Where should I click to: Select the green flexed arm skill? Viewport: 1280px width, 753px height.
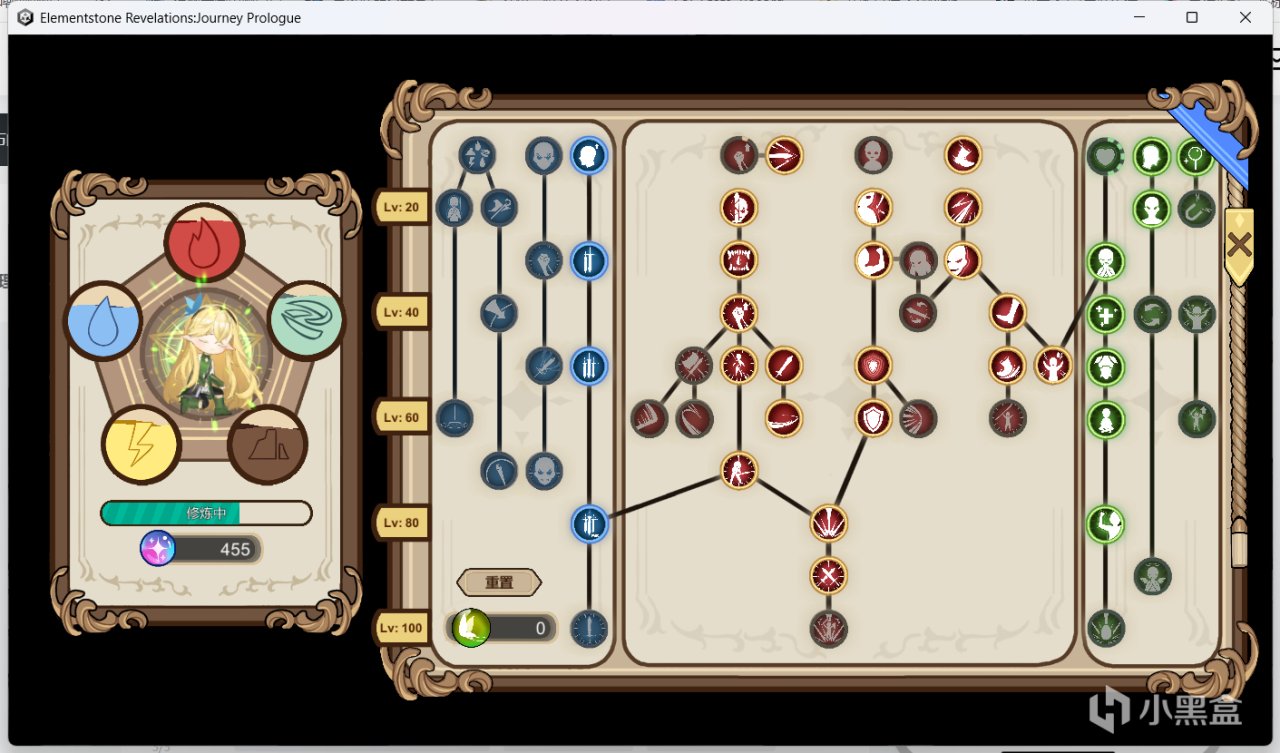click(1106, 524)
